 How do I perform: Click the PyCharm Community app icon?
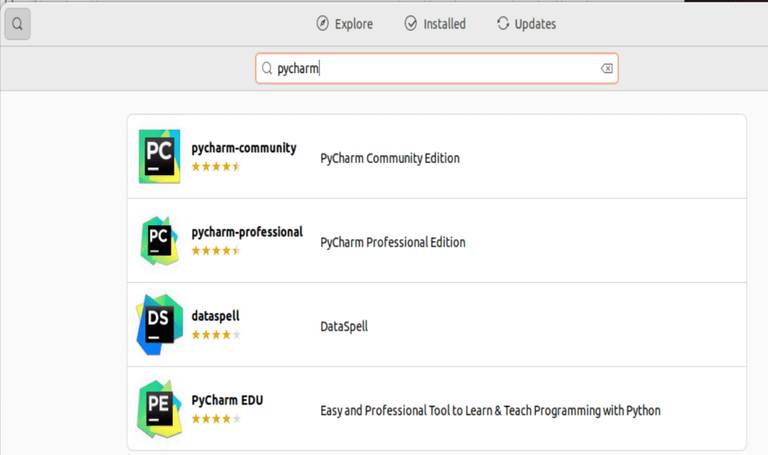pos(159,156)
